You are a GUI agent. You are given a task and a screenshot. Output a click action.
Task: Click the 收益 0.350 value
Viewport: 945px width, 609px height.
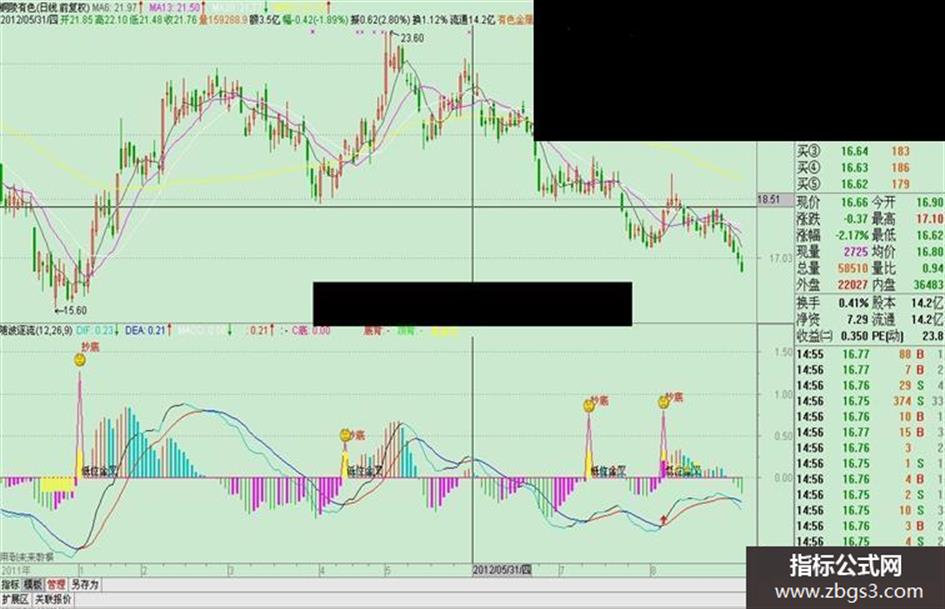point(853,336)
